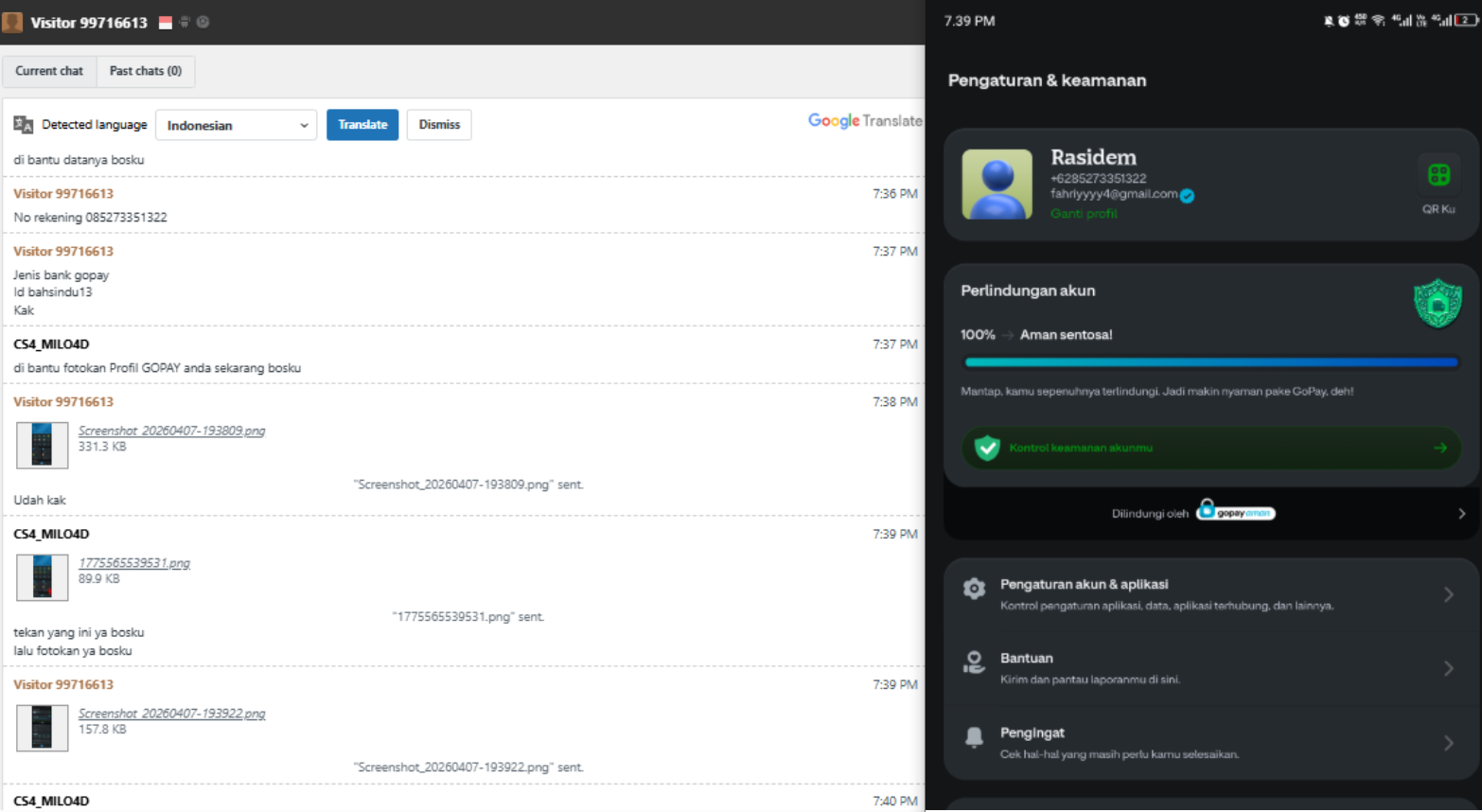Tap the 'Aman sentosa!' status text
Viewport: 1482px width, 812px height.
[1066, 335]
